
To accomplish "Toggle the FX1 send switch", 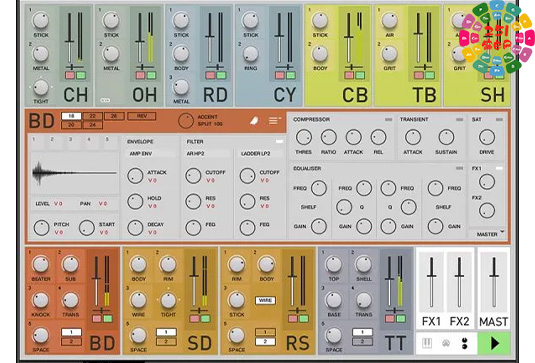I will (x=499, y=168).
